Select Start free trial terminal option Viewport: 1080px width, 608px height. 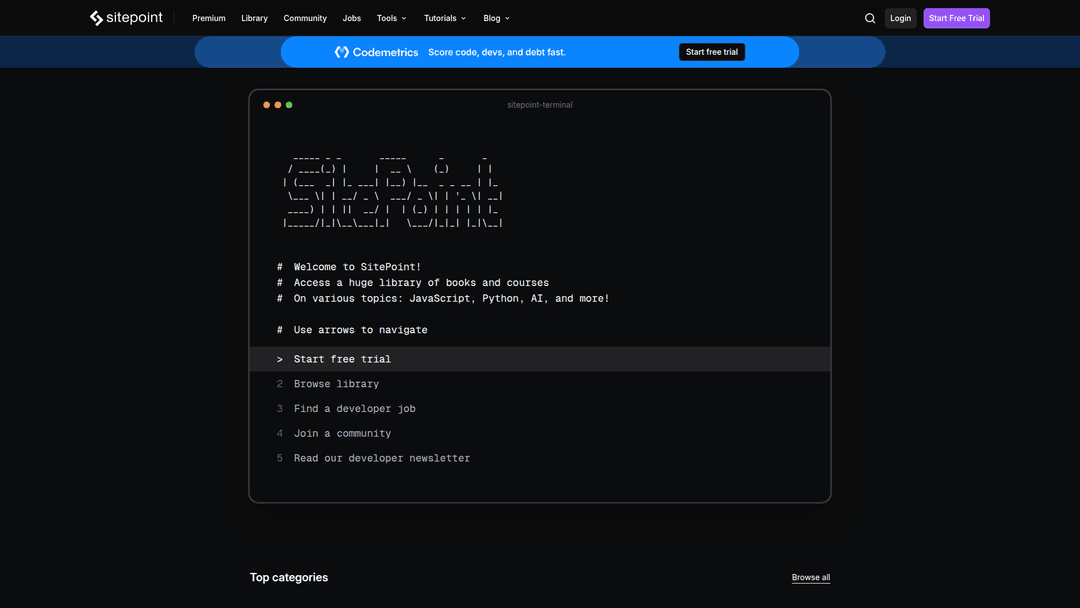pos(342,359)
